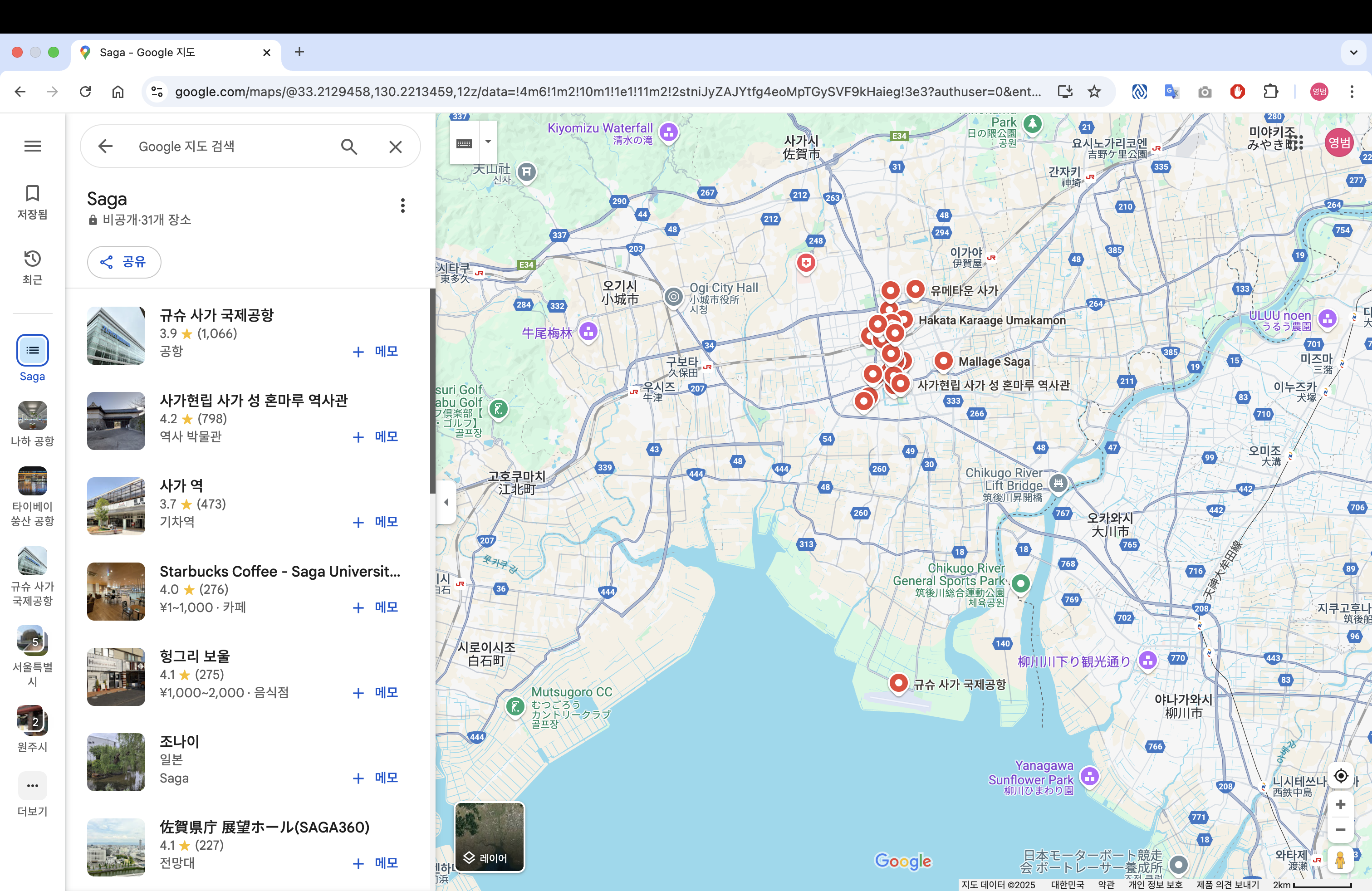Image resolution: width=1372 pixels, height=891 pixels.
Task: Open the Recents (최근) sidebar item
Action: click(32, 267)
